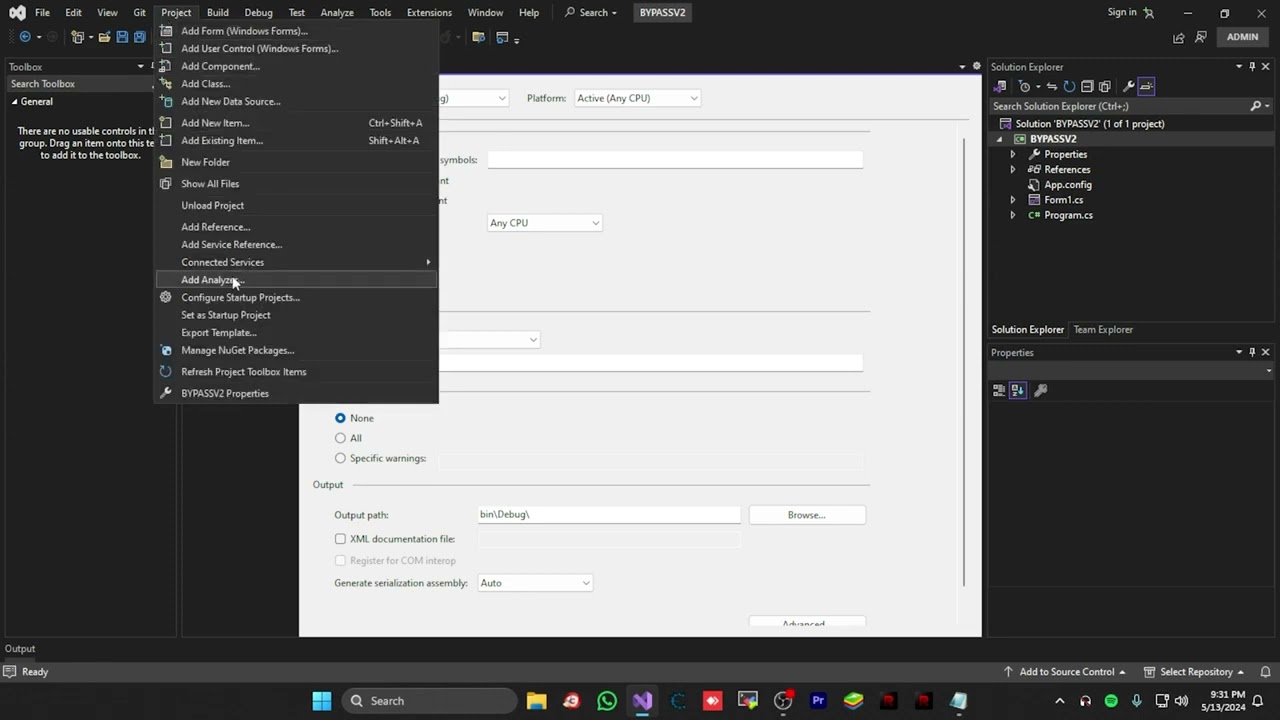Open File Explorer from the taskbar
The height and width of the screenshot is (720, 1280).
coord(537,701)
